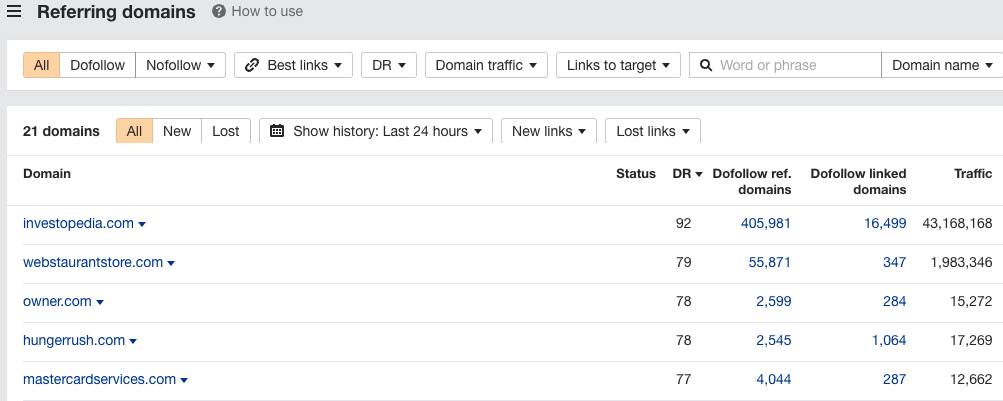The height and width of the screenshot is (401, 1003).
Task: Click the DR value 77 for mastercardservices.com
Action: (x=684, y=379)
